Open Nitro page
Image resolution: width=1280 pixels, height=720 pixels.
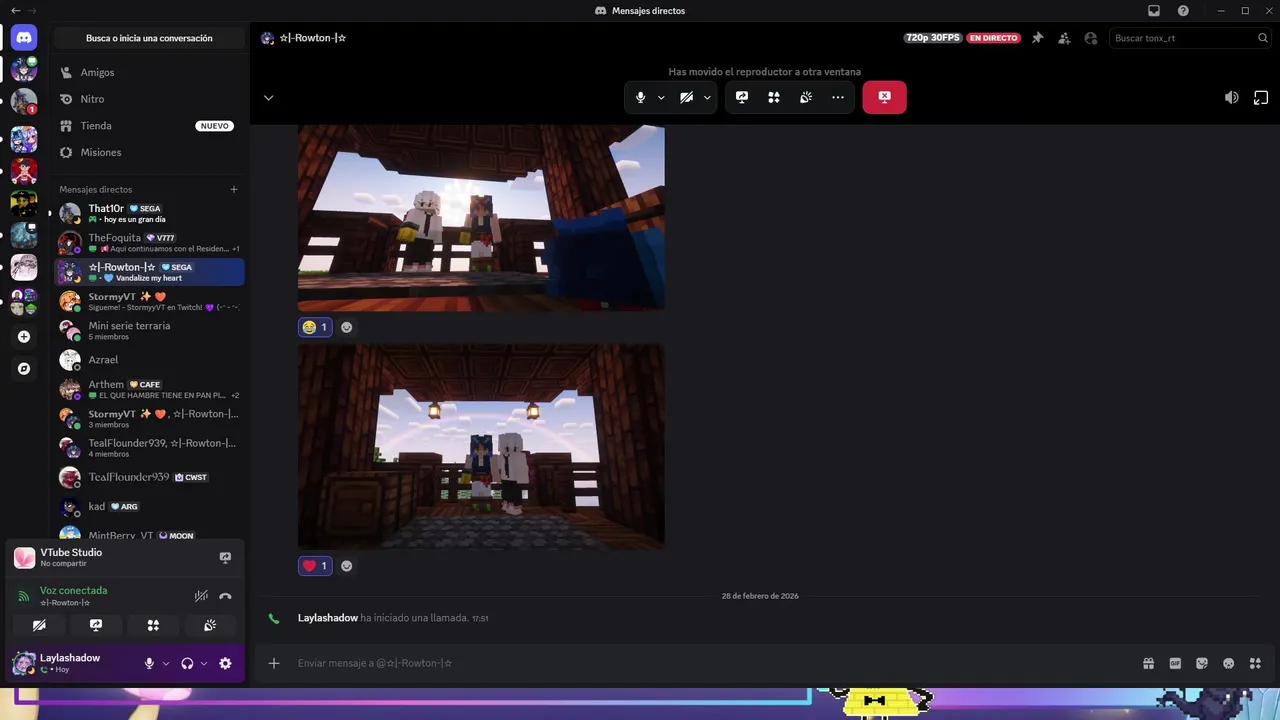click(x=149, y=99)
